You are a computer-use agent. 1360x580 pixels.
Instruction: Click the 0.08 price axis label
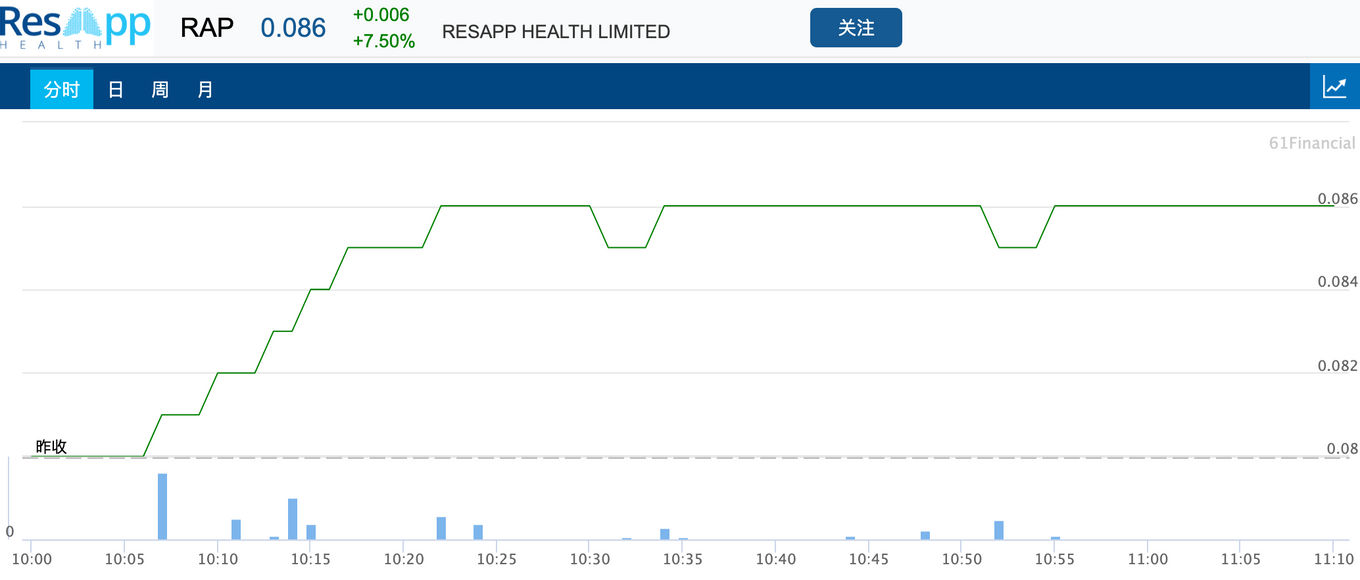(1342, 449)
